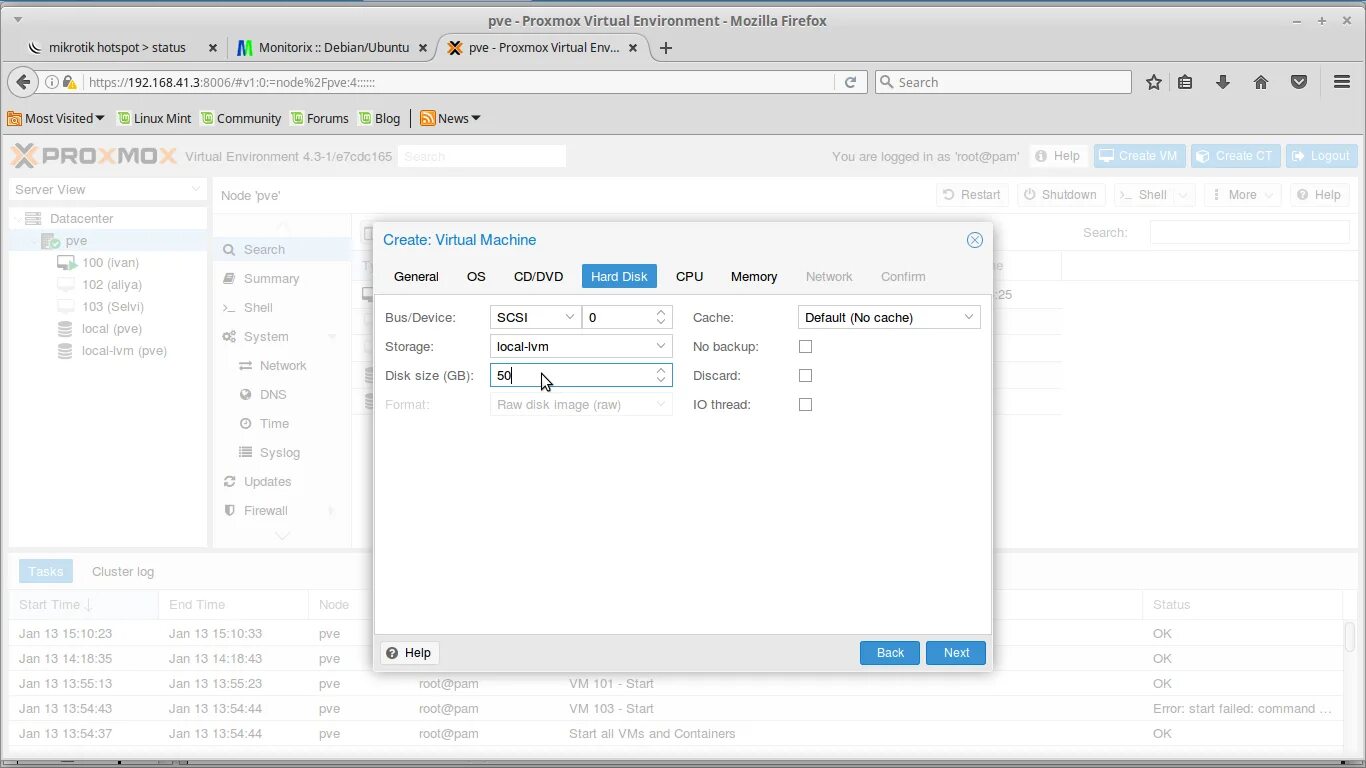Open the Pocket icon in toolbar

pos(1299,82)
